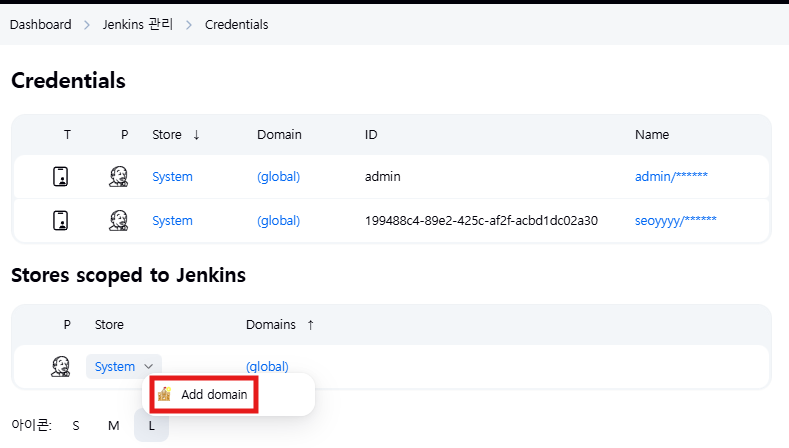789x448 pixels.
Task: Click the Jenkins provider icon in admin row
Action: point(118,177)
